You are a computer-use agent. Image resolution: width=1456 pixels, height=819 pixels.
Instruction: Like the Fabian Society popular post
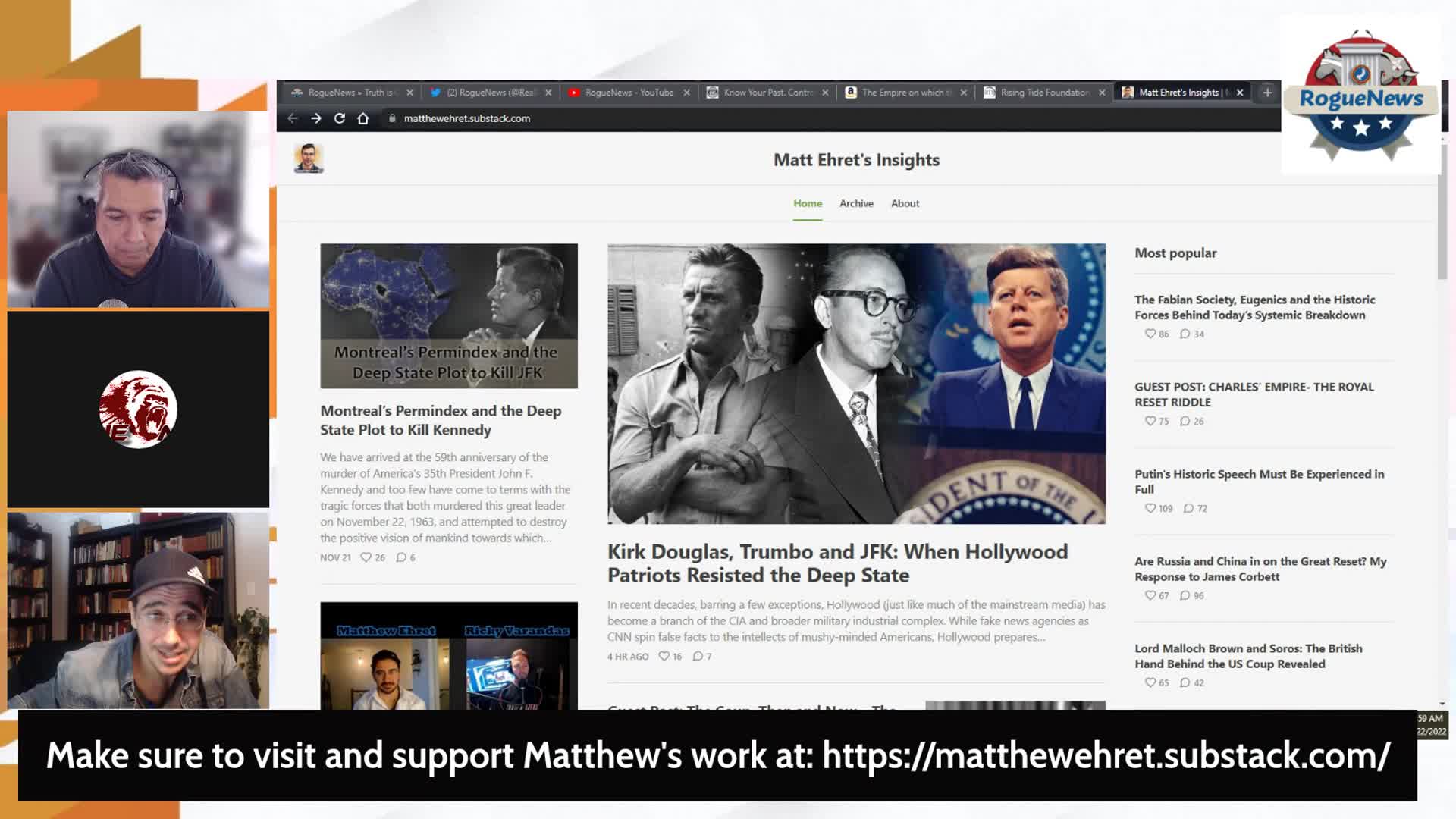click(x=1151, y=334)
